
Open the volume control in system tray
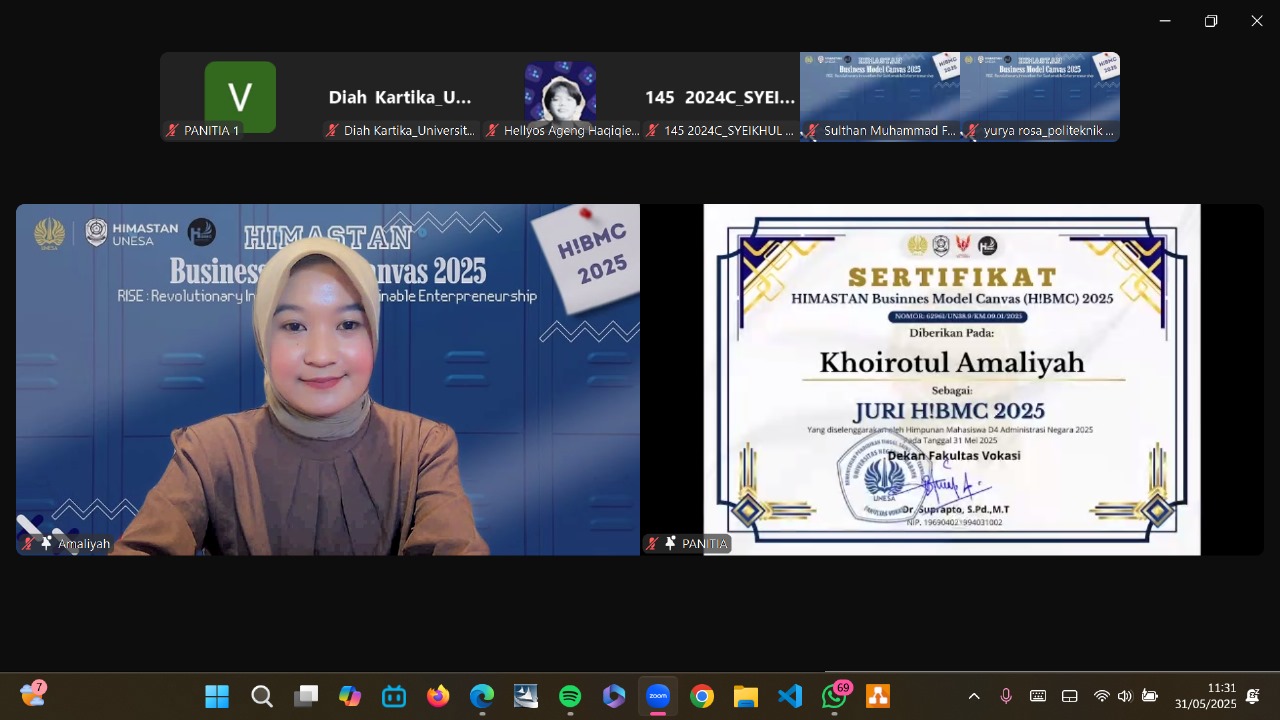pos(1125,696)
